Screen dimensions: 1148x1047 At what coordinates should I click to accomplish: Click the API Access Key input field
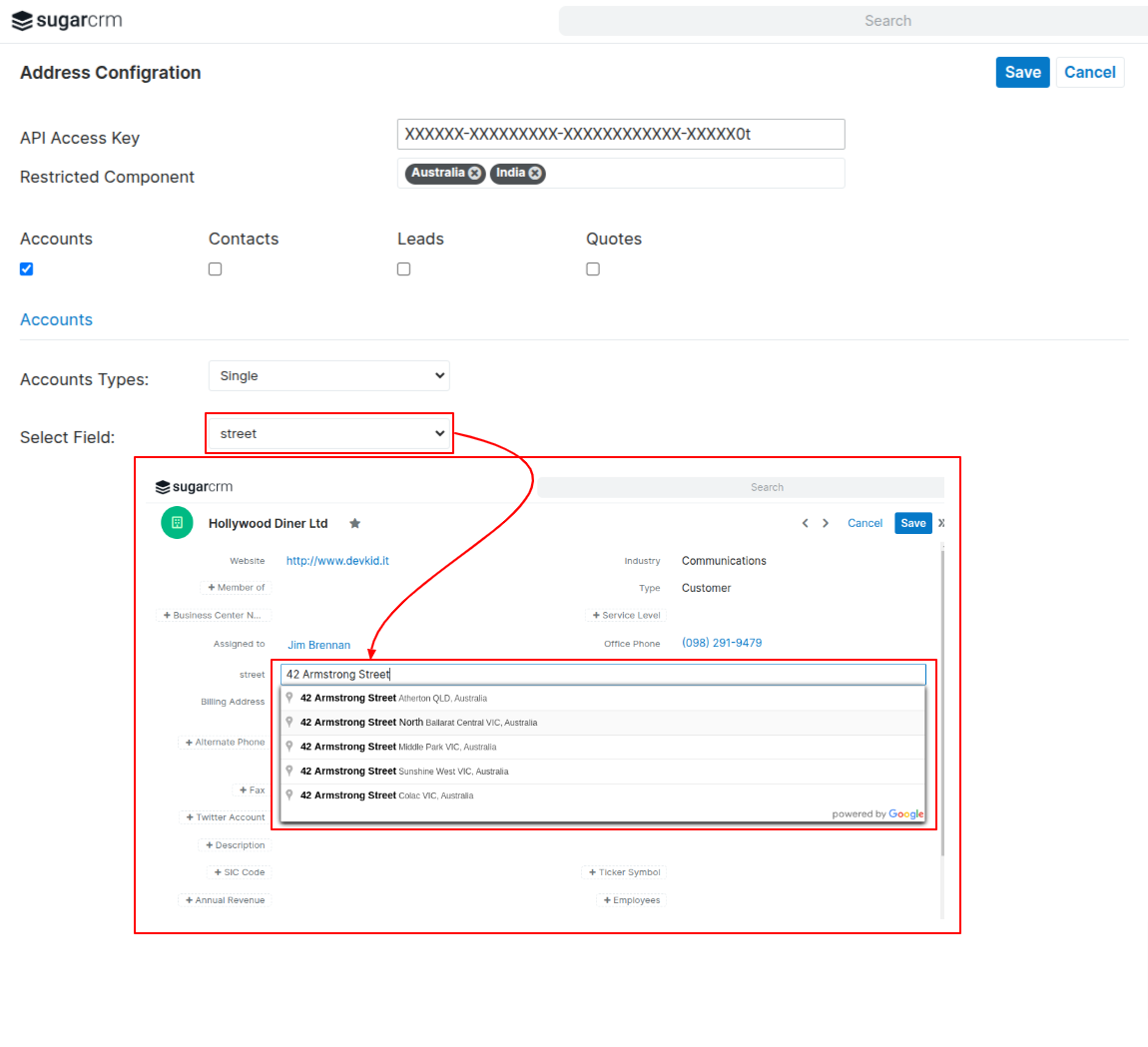tap(620, 134)
